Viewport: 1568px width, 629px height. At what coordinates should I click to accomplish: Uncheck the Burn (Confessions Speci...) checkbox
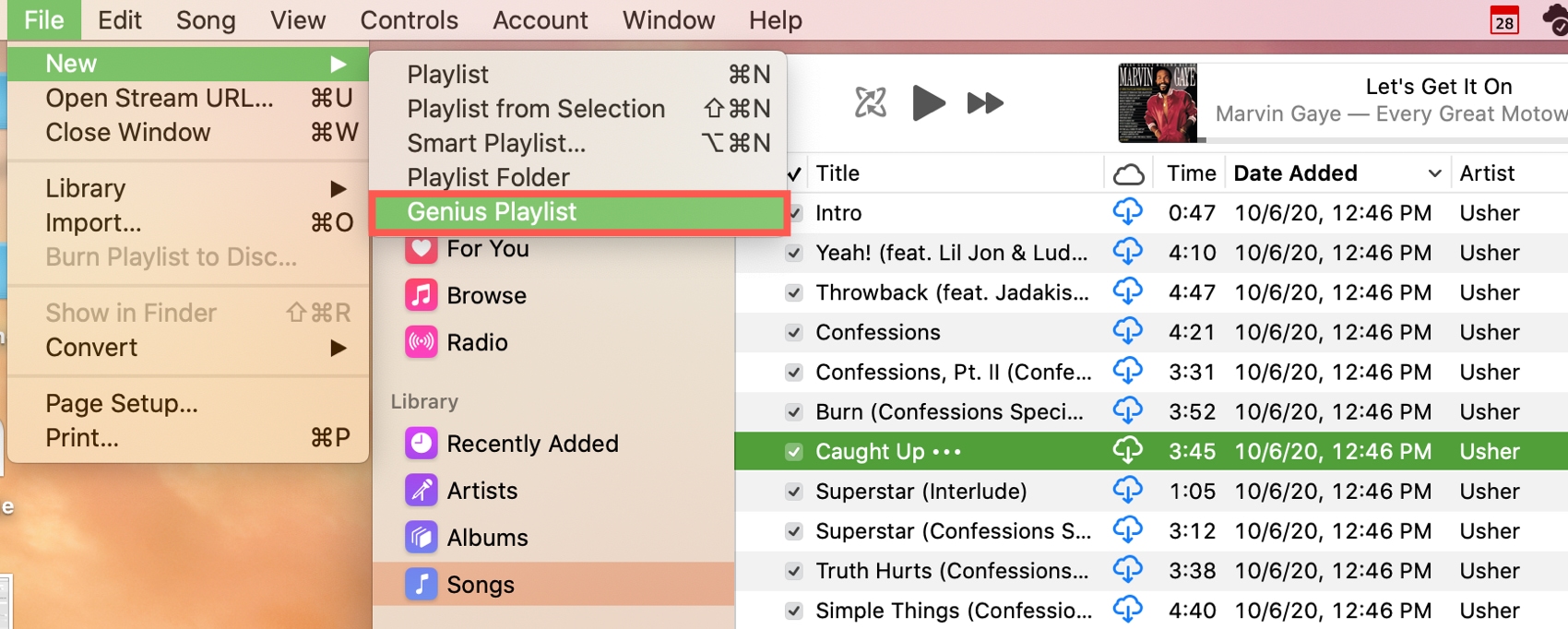coord(793,411)
